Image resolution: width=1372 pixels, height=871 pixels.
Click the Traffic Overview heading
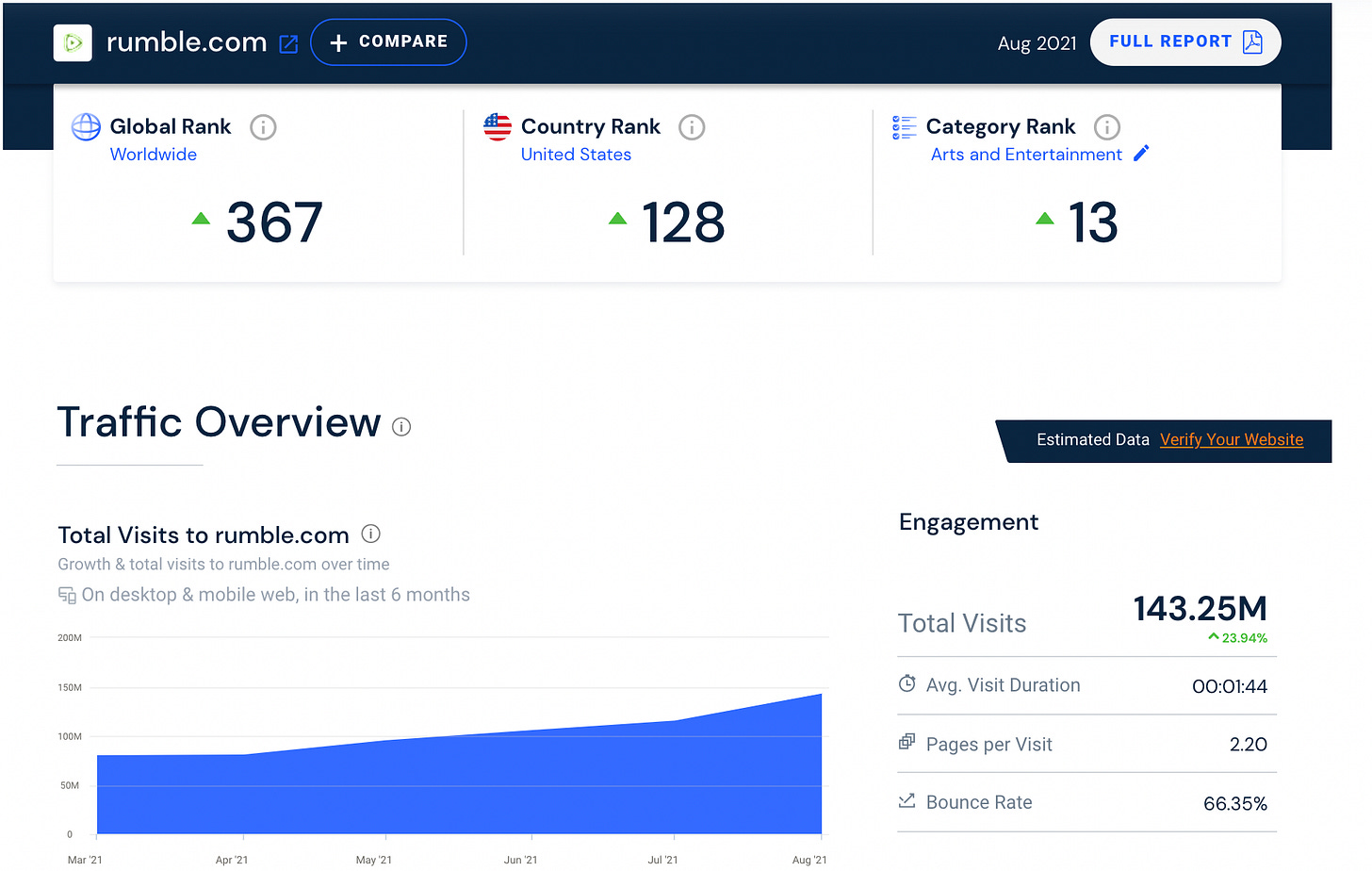point(219,422)
